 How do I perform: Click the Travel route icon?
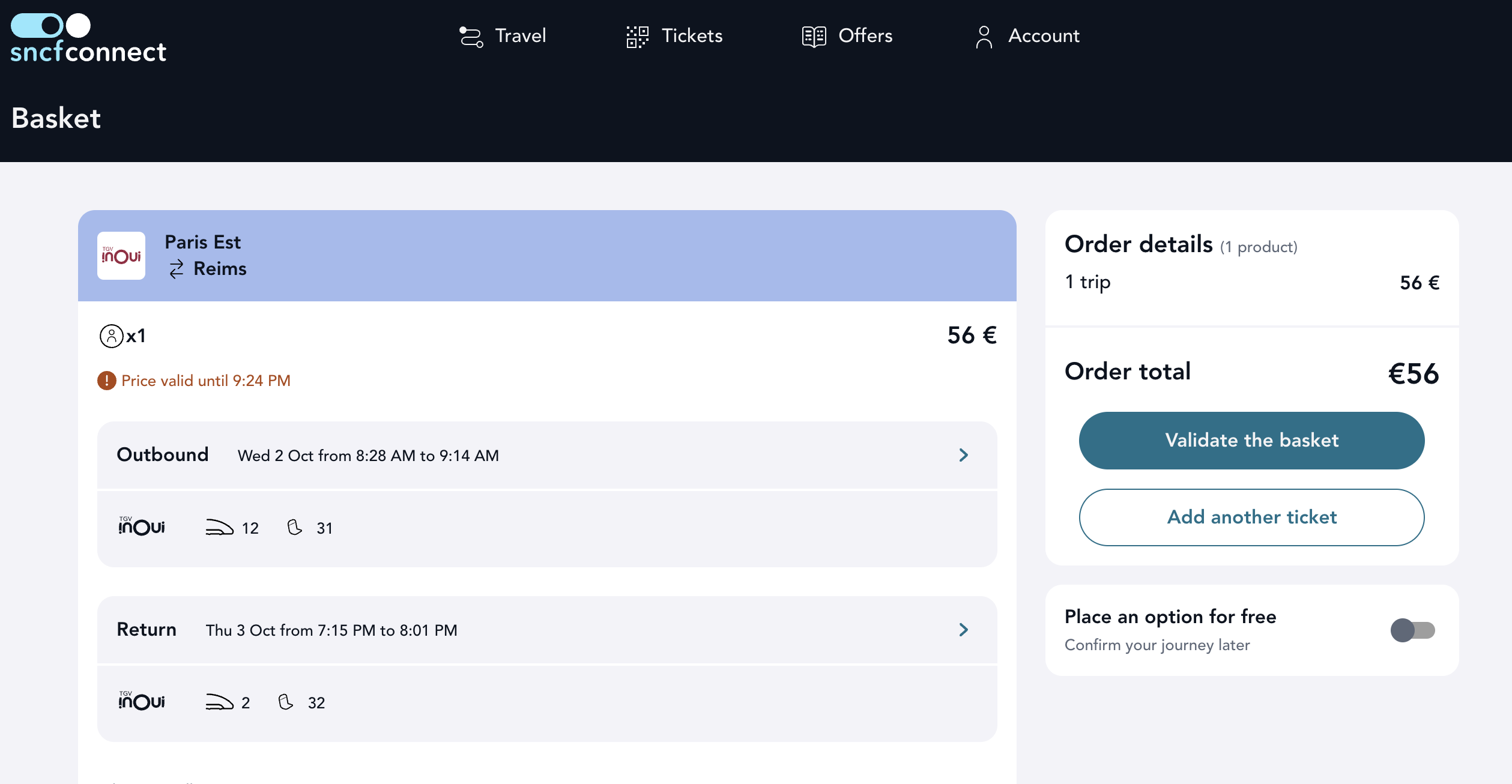click(471, 37)
